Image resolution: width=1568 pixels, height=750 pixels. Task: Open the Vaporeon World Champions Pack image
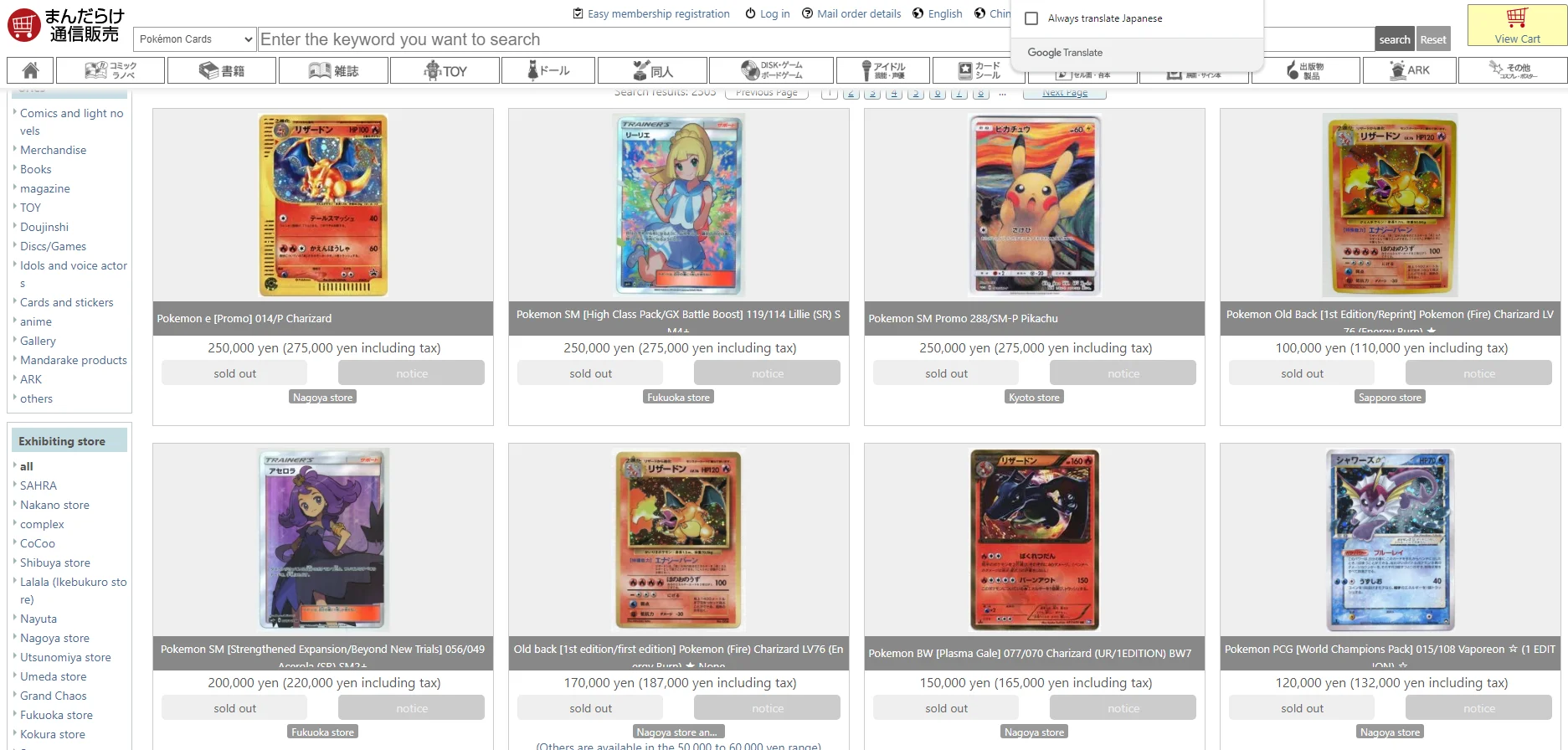tap(1391, 540)
